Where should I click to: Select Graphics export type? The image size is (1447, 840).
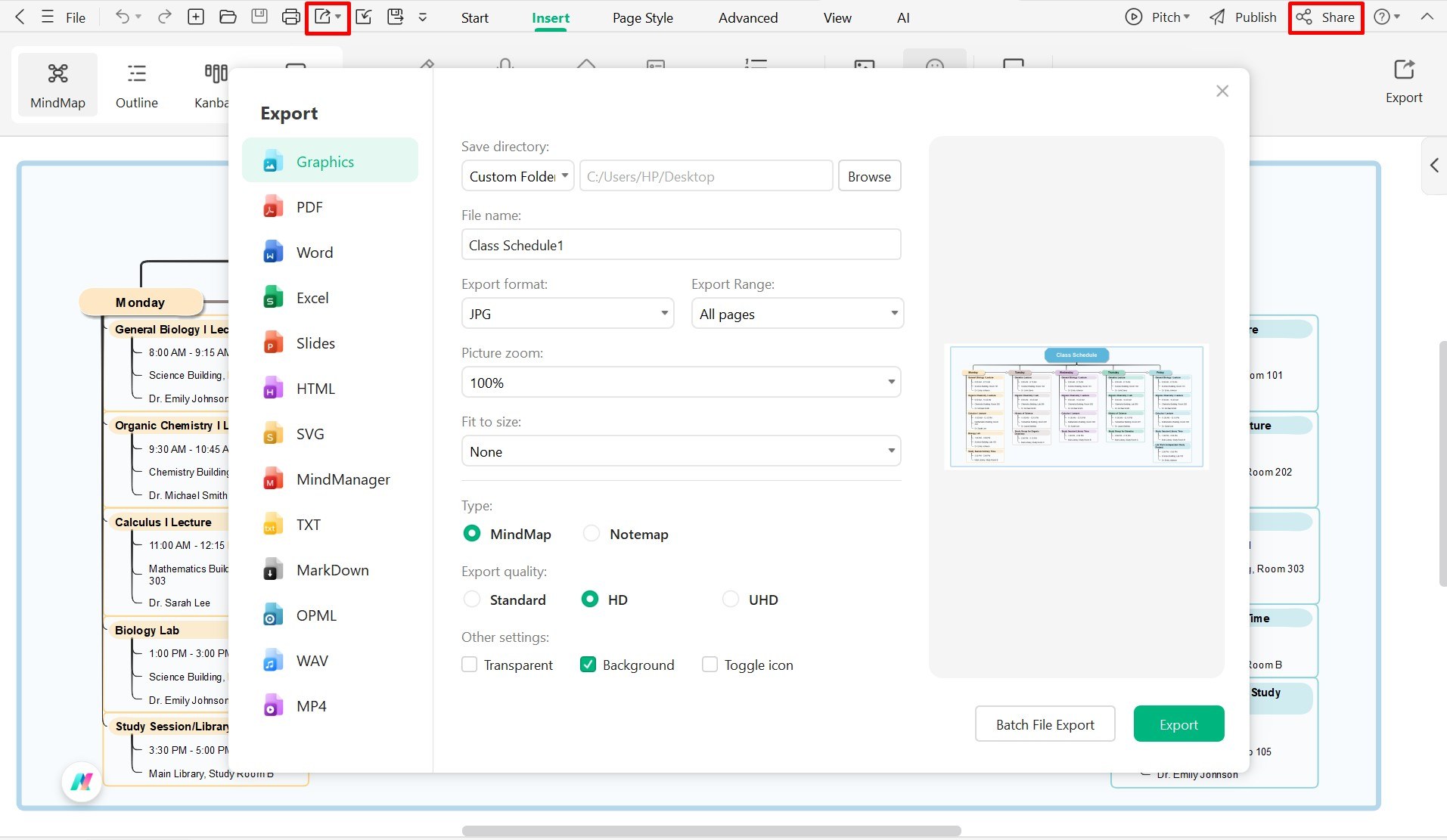pos(330,160)
